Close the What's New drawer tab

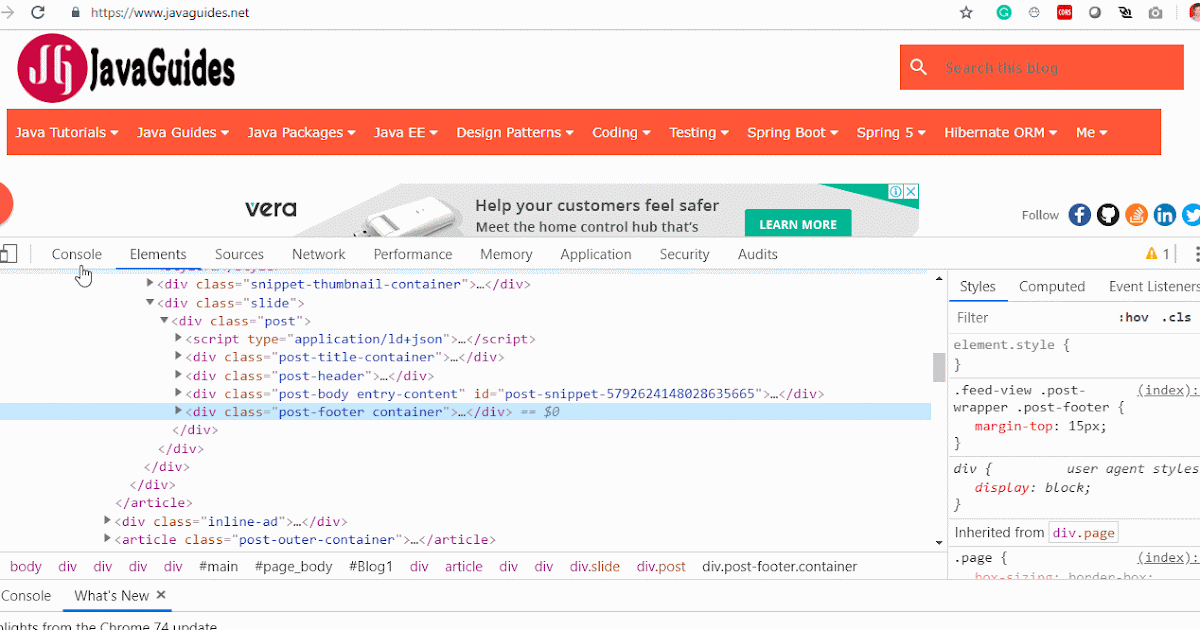click(x=161, y=595)
